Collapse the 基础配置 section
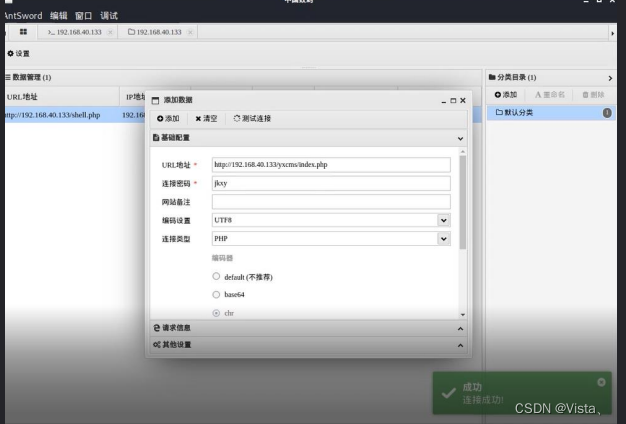The height and width of the screenshot is (424, 626). pyautogui.click(x=308, y=138)
